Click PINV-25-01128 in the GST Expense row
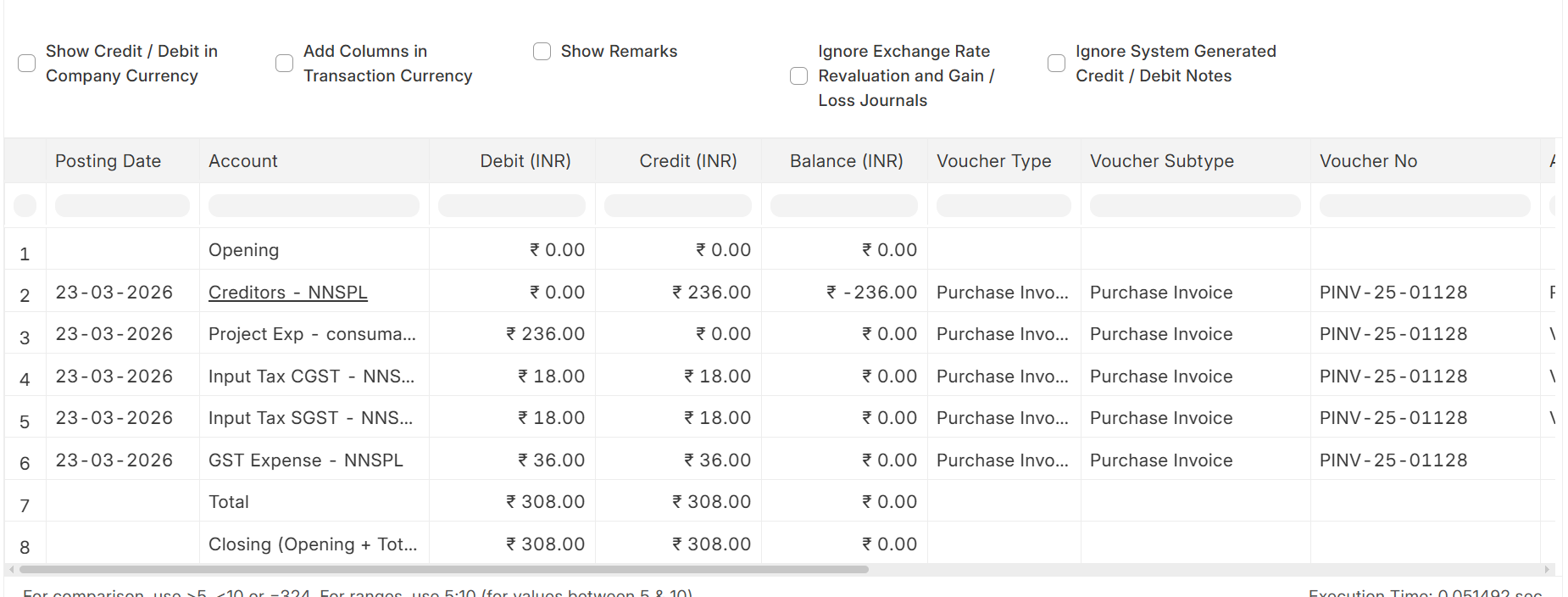The width and height of the screenshot is (1568, 597). [1393, 460]
